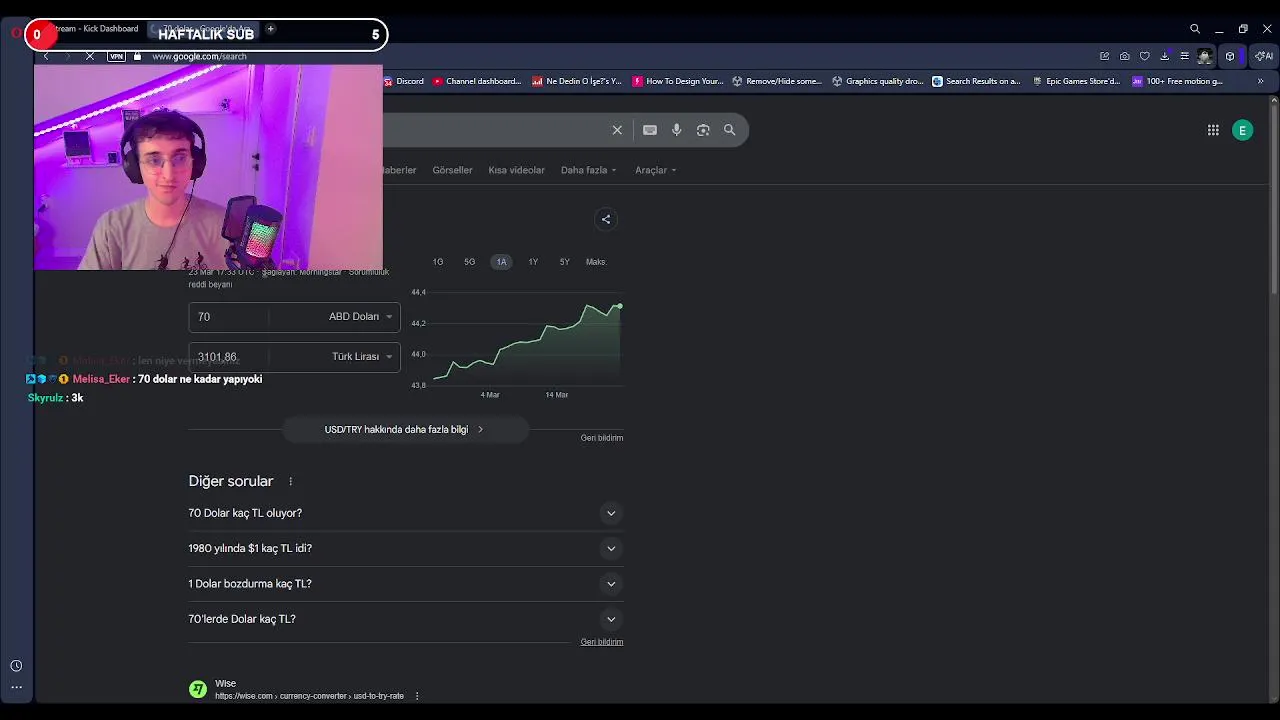Screen dimensions: 1280x720
Task: Select the 5Y chart range
Action: pos(564,262)
